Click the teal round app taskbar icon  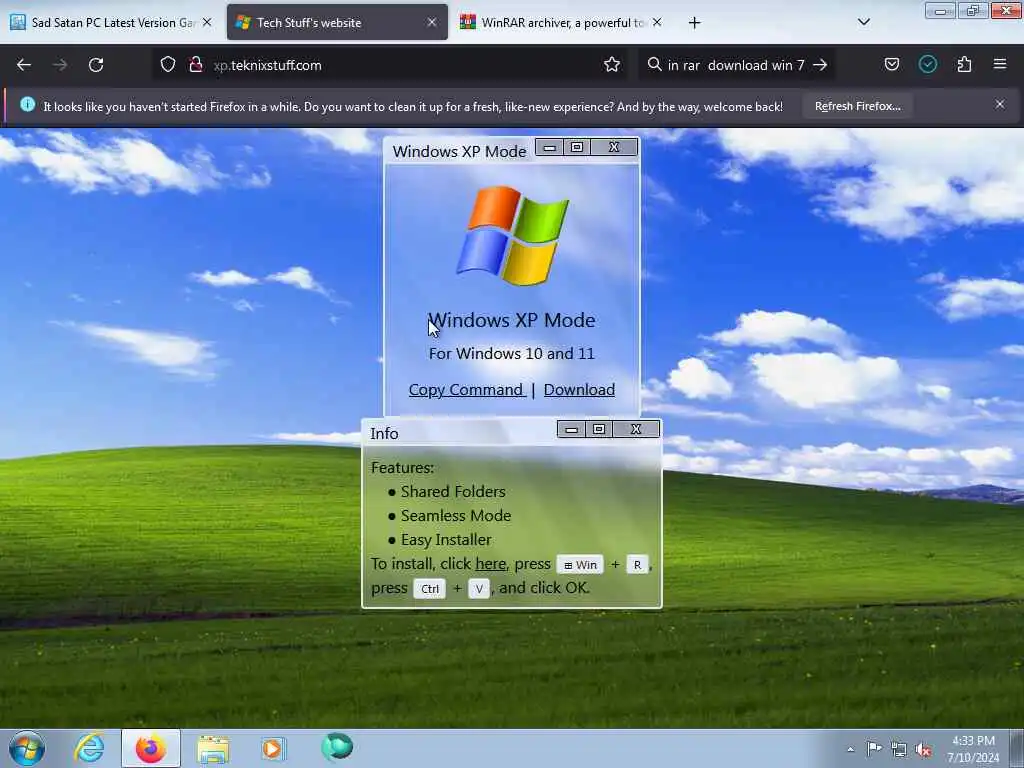(x=337, y=747)
